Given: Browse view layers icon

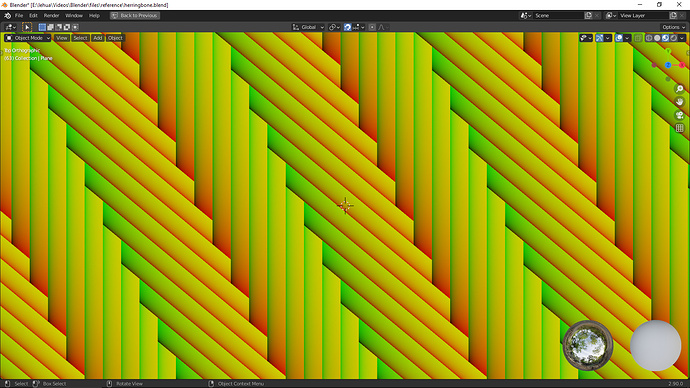Looking at the screenshot, I should 611,15.
